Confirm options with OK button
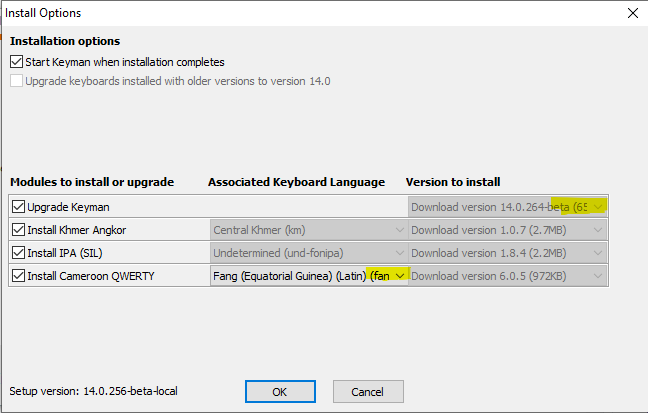The image size is (648, 413). 280,392
